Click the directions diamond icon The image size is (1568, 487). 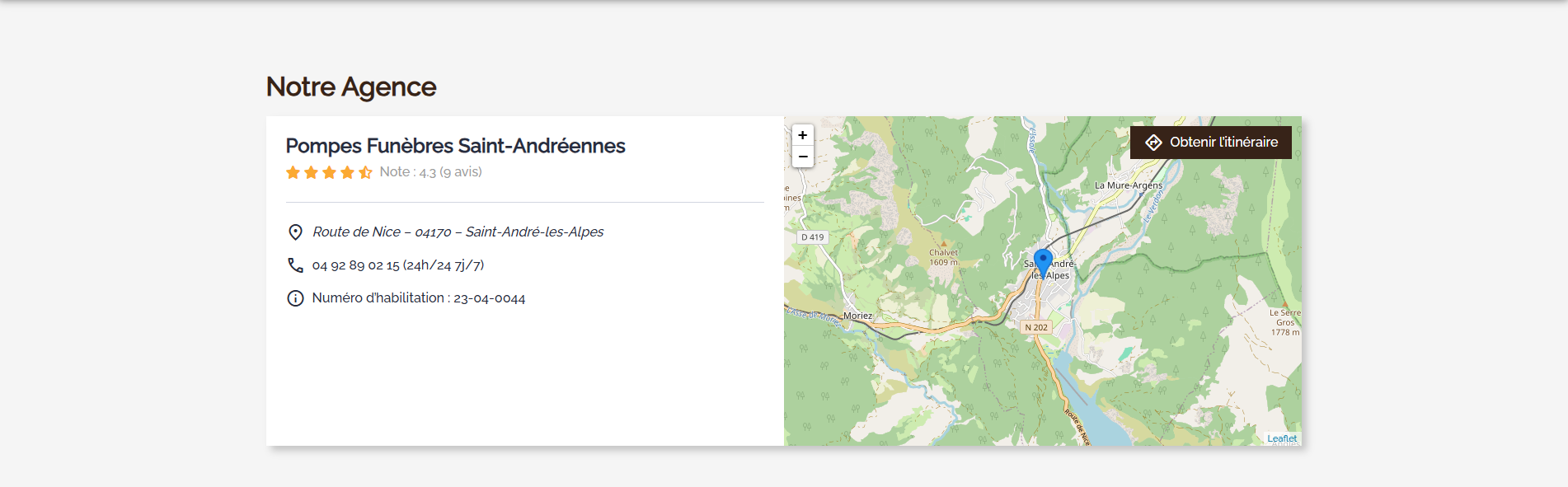(x=1153, y=143)
